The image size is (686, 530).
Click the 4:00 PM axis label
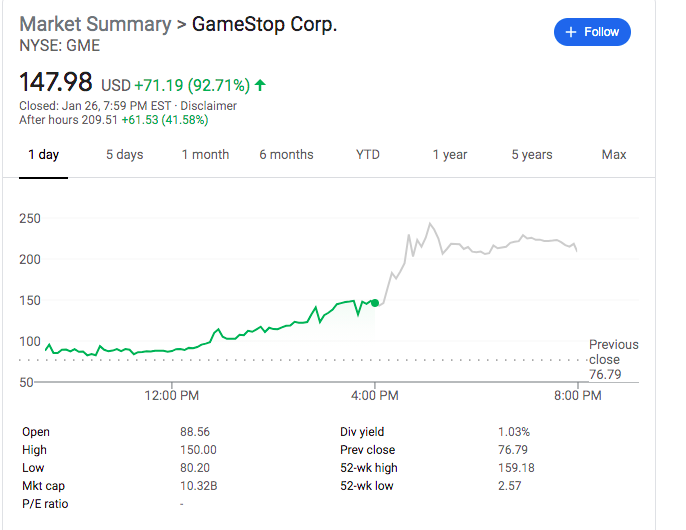pos(375,396)
